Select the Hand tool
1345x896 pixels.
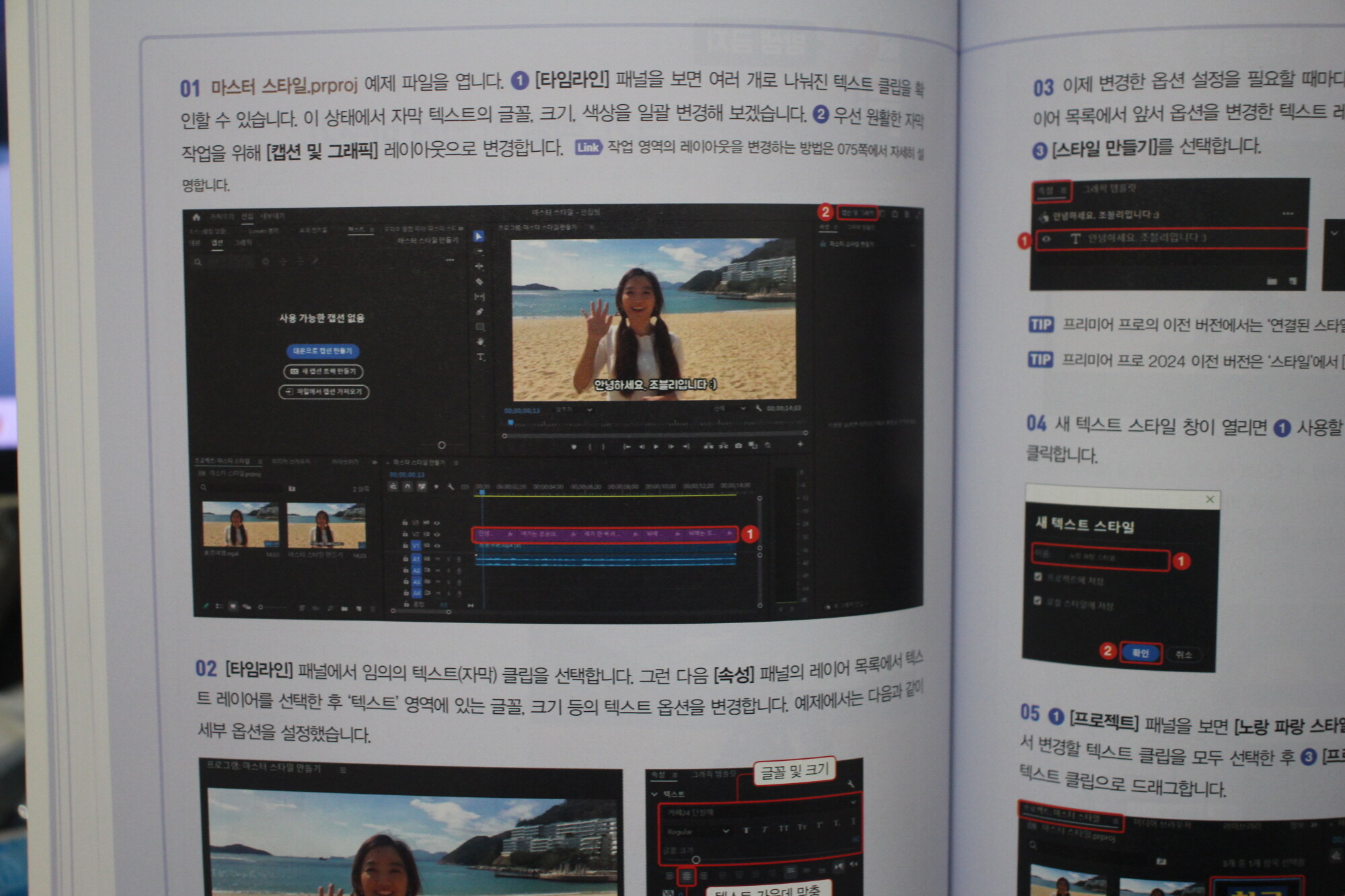480,342
